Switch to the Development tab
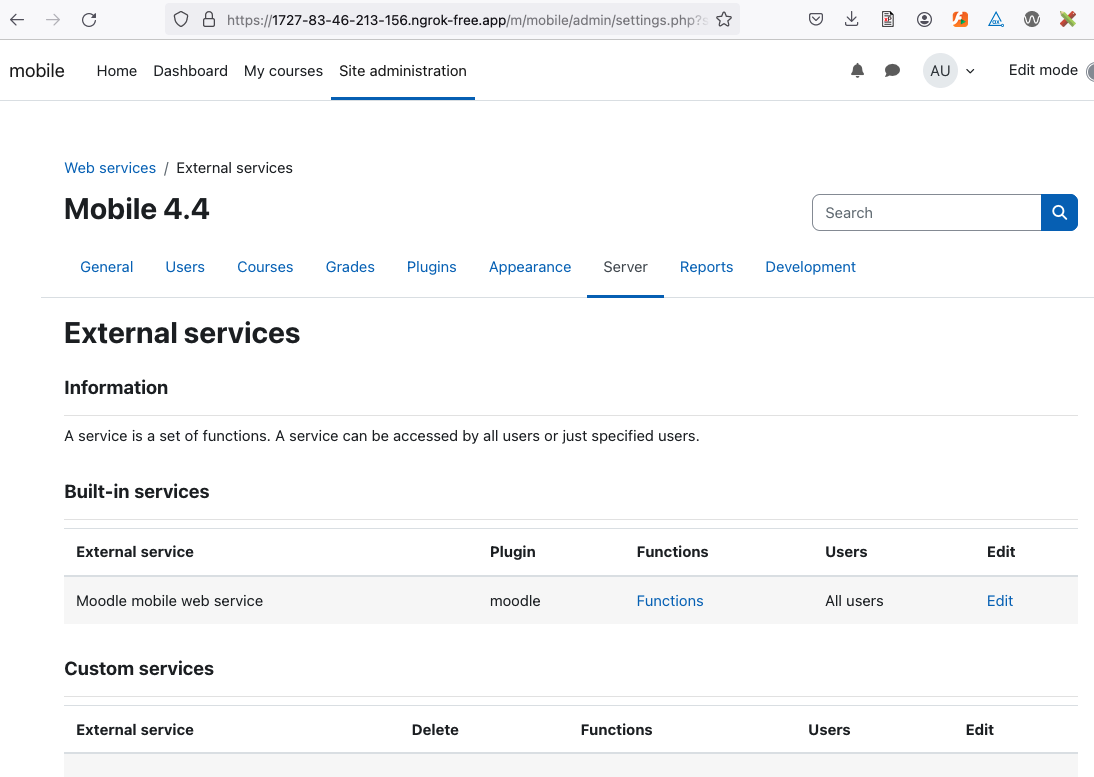This screenshot has width=1094, height=777. [810, 267]
